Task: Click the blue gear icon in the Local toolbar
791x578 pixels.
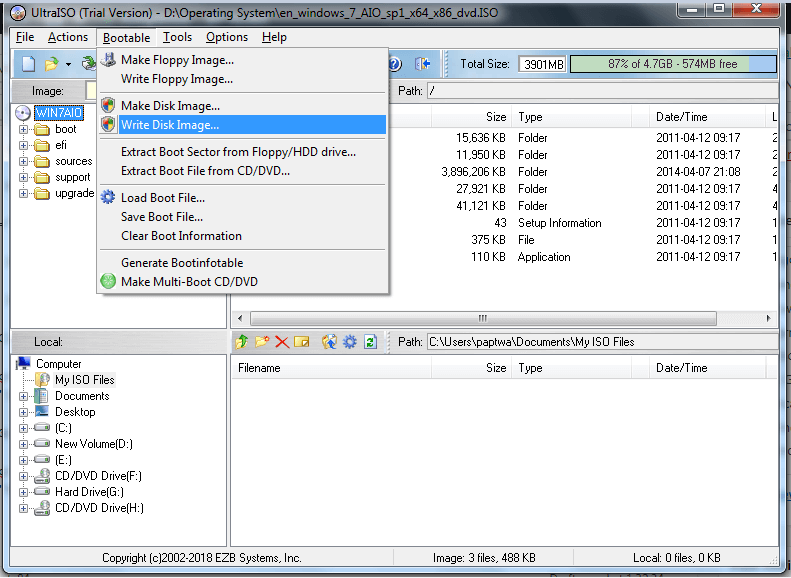Action: pos(349,342)
